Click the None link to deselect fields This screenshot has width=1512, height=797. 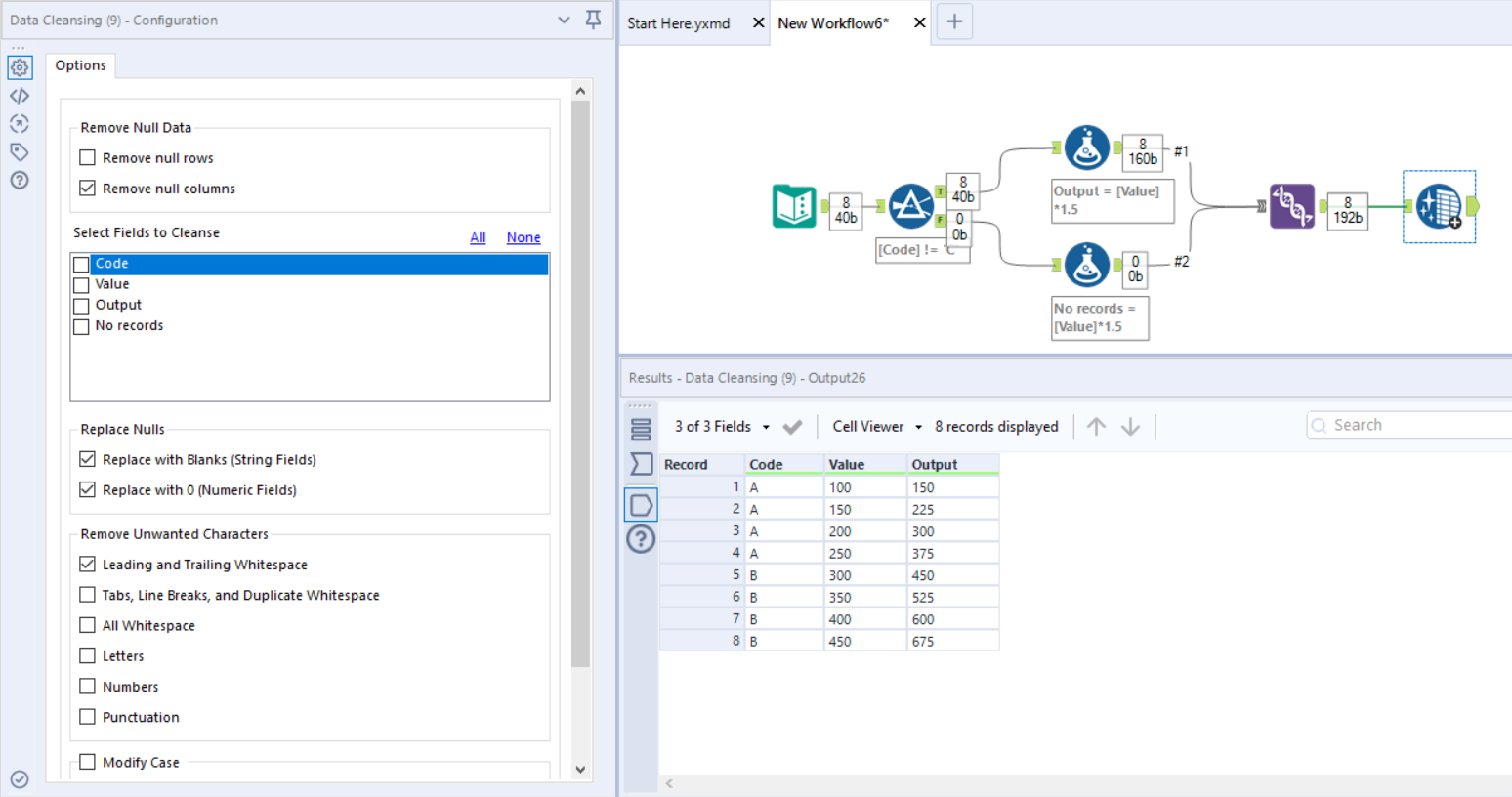coord(524,237)
